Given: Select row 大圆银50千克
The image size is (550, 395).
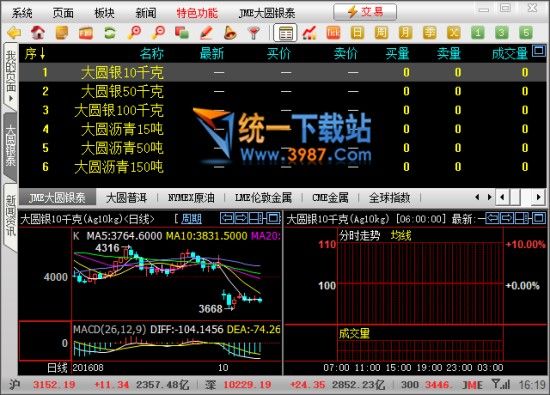Looking at the screenshot, I should click(x=282, y=92).
